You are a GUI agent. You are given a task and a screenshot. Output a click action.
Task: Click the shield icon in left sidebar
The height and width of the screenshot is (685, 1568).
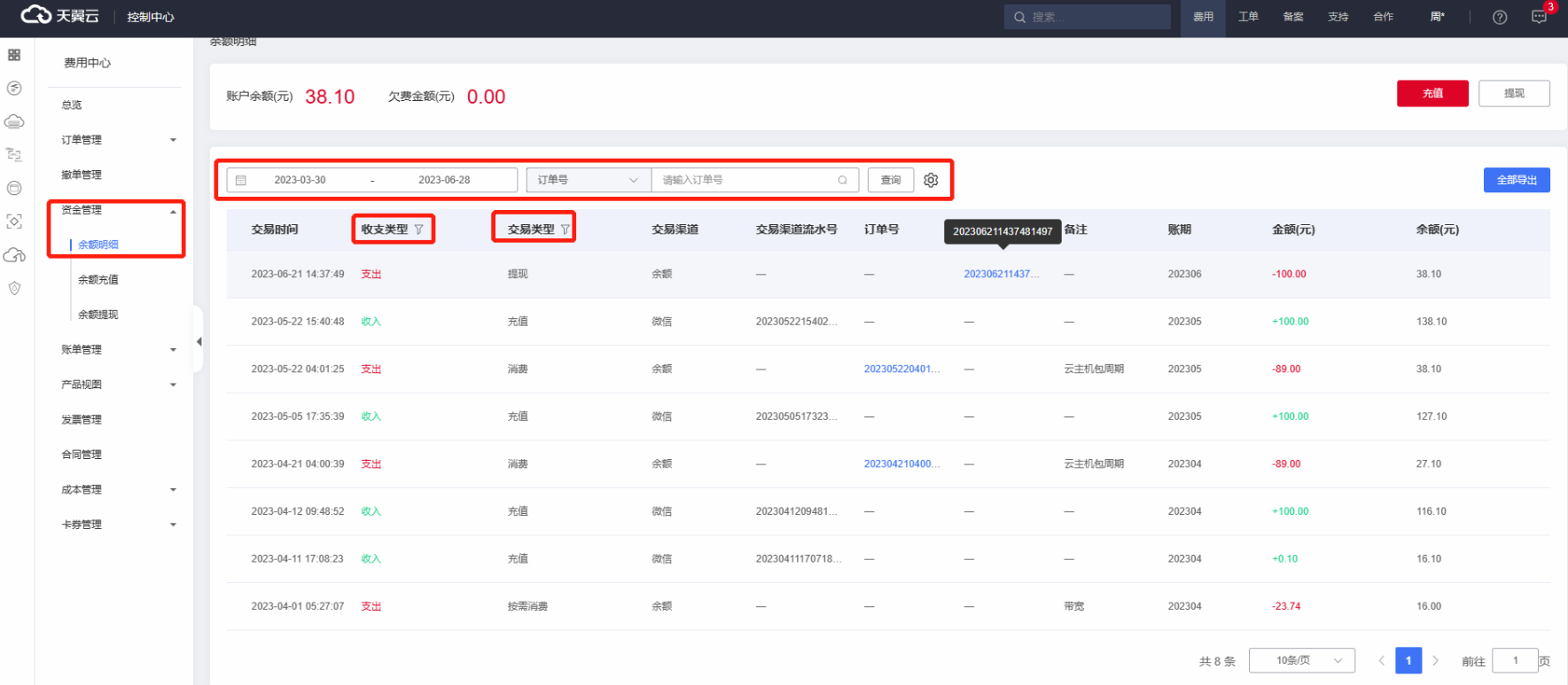tap(14, 288)
